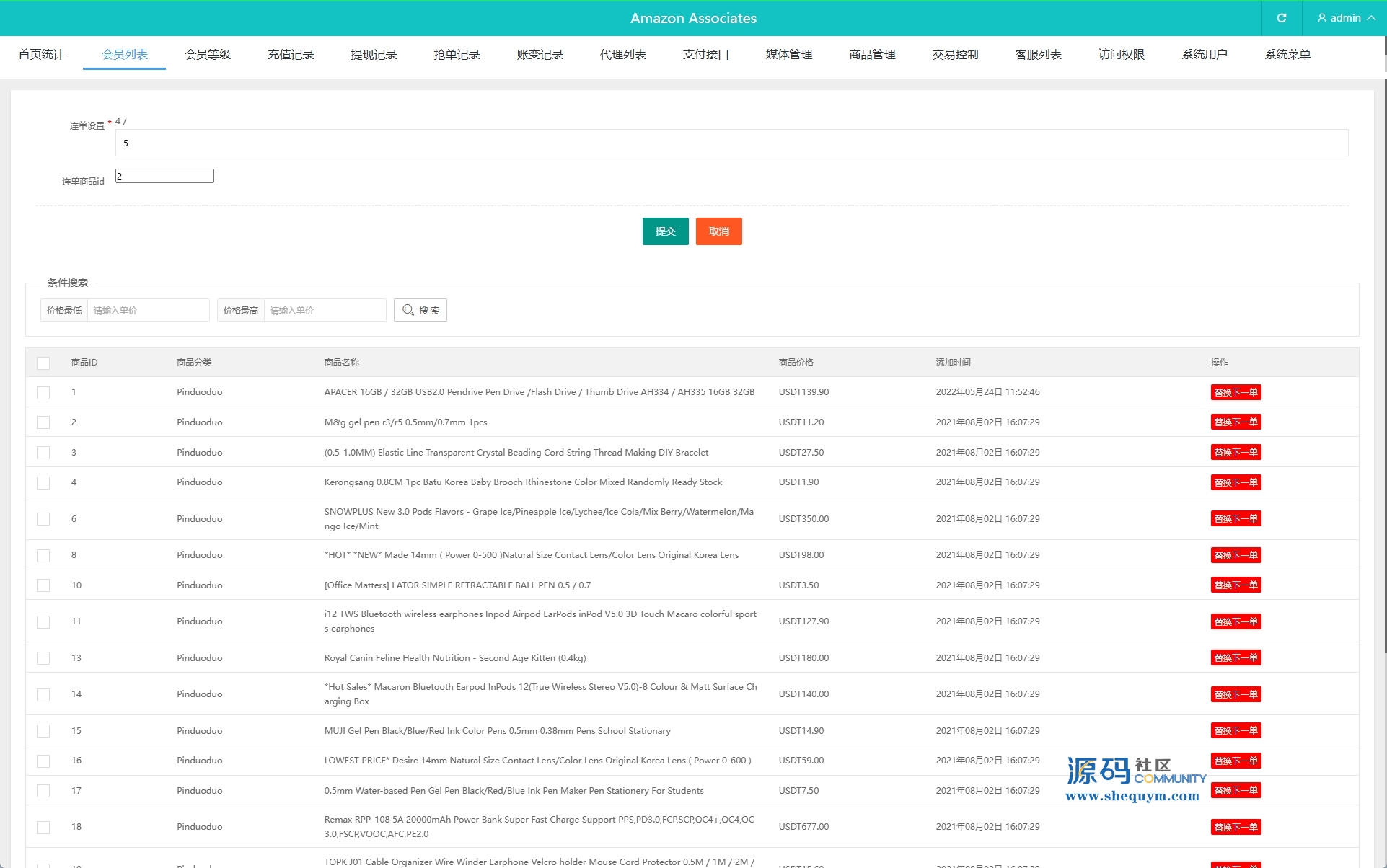This screenshot has width=1387, height=868.
Task: Go to the 充值记录 tab
Action: tap(291, 54)
